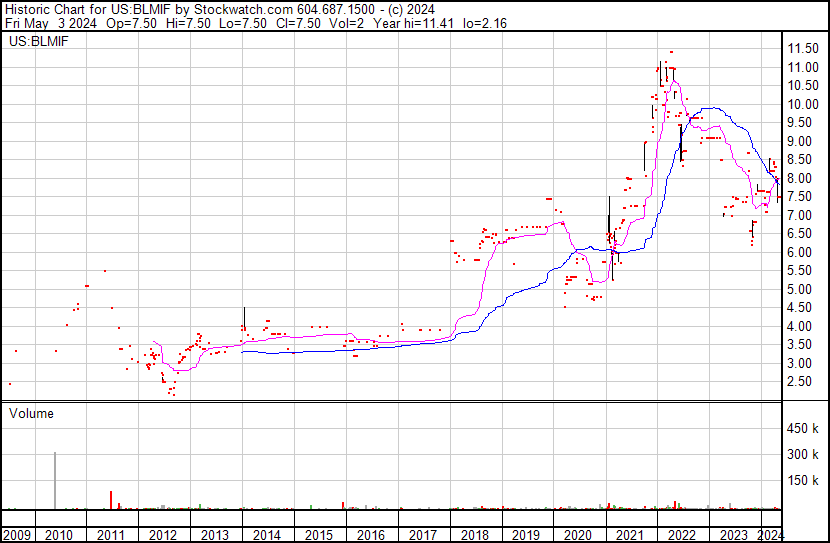Viewport: 830px width, 543px height.
Task: Click the 450 k volume axis label
Action: 803,429
